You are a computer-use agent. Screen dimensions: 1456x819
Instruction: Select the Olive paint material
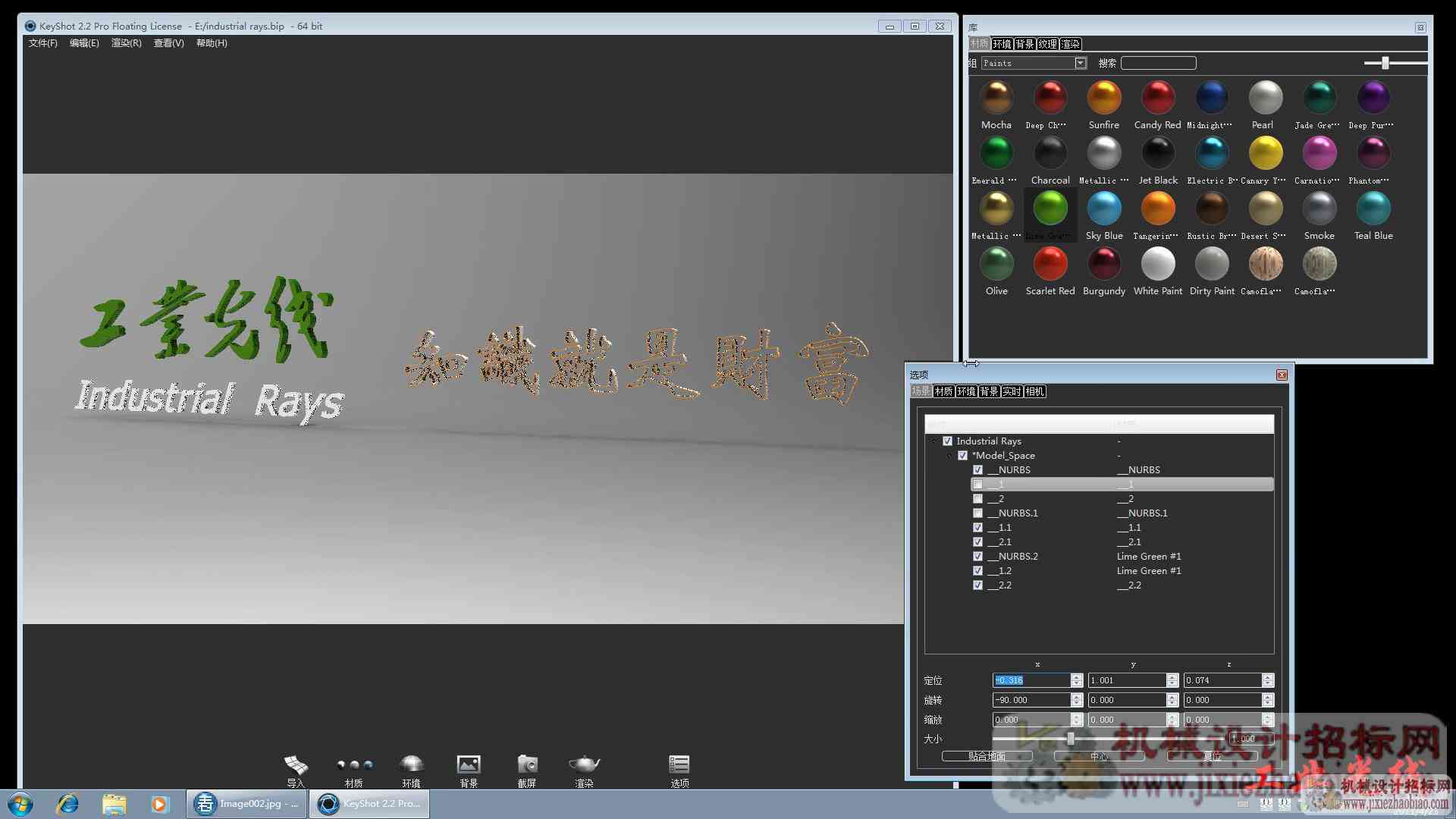[x=996, y=264]
